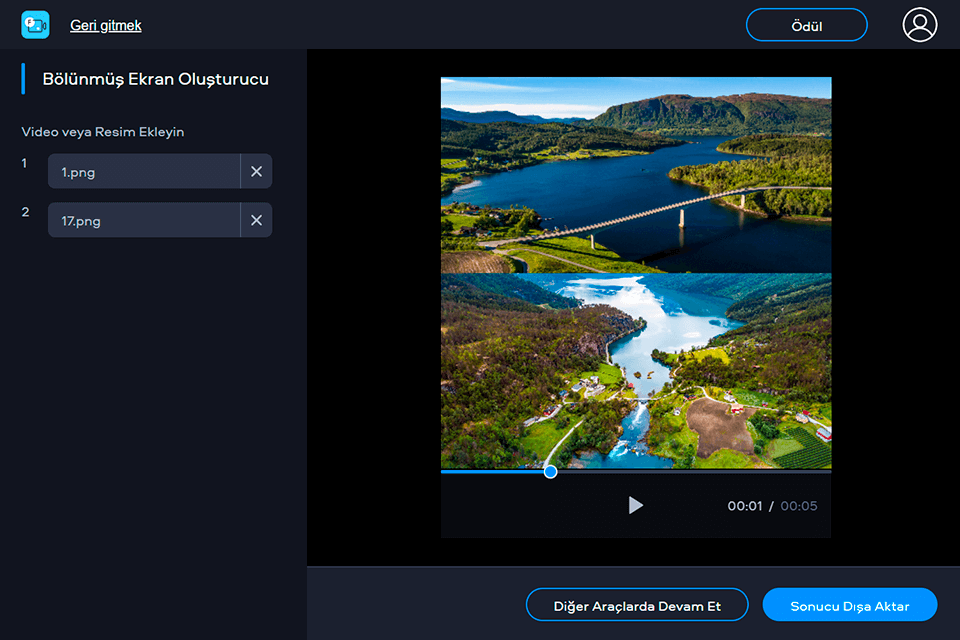Screen dimensions: 960x640
Task: Click the current time 00:01 display
Action: (745, 506)
